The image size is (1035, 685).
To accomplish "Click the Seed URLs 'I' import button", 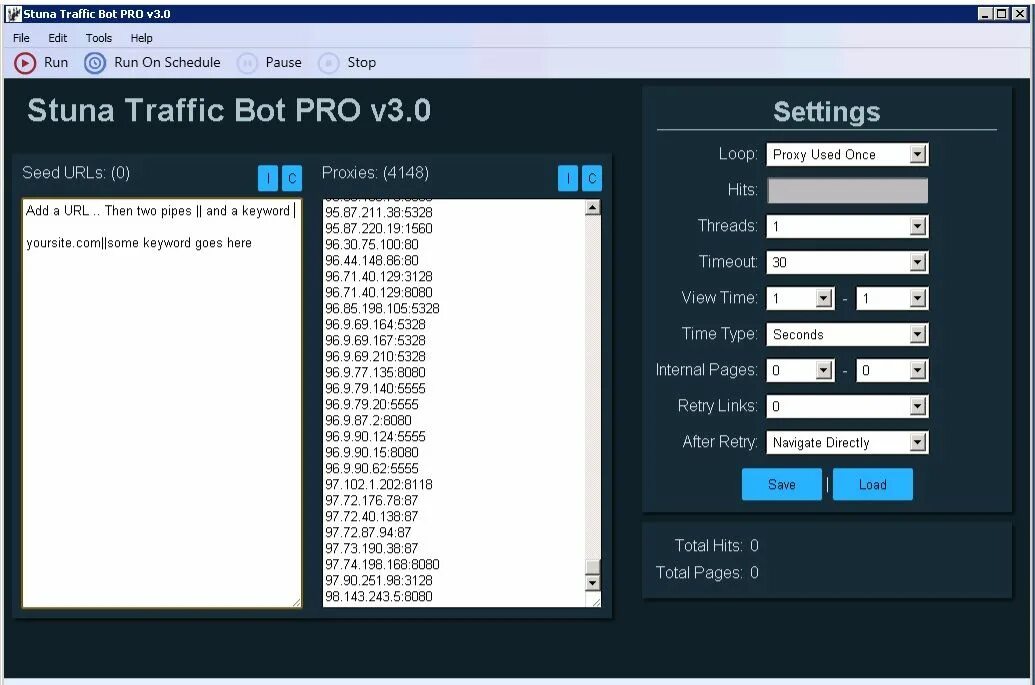I will [268, 178].
